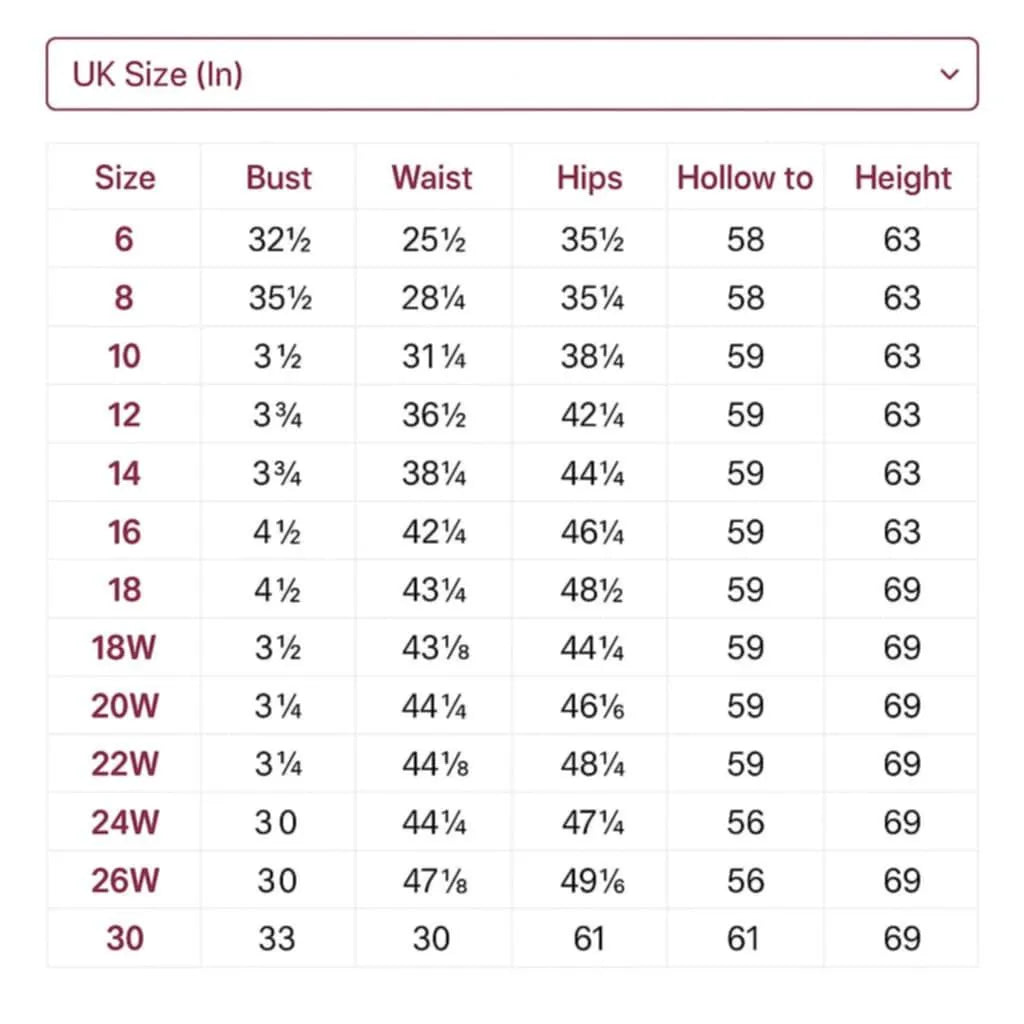The width and height of the screenshot is (1024, 1024).
Task: Select the size 24W row label
Action: [x=124, y=822]
